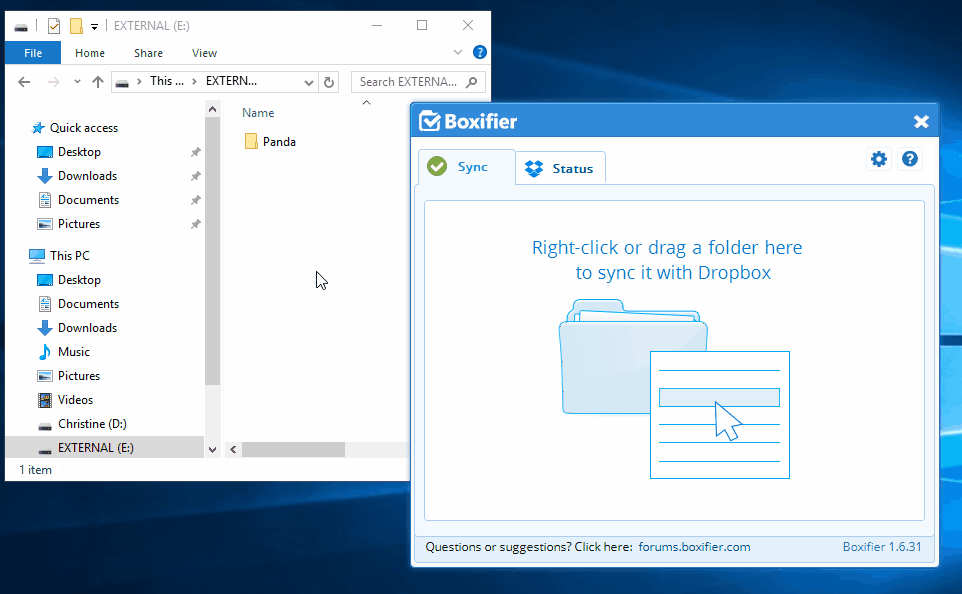Close the Boxifier window
The height and width of the screenshot is (594, 962).
[921, 122]
